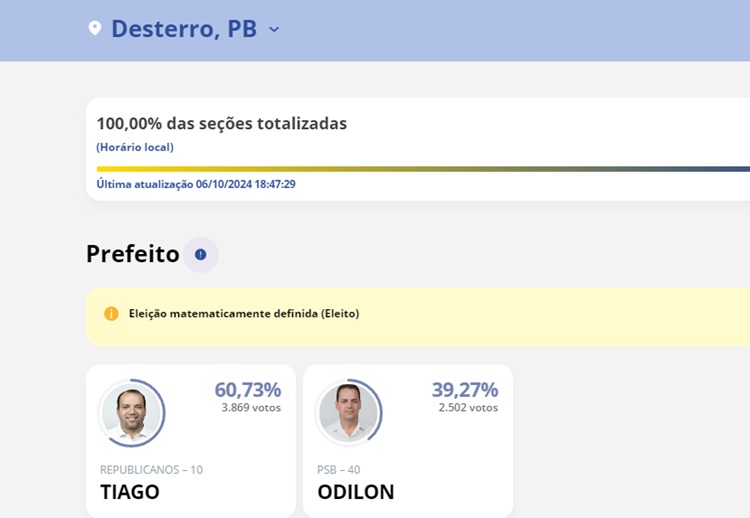Screen dimensions: 750x518
Task: Select the Desterro, PB city title
Action: pyautogui.click(x=184, y=28)
